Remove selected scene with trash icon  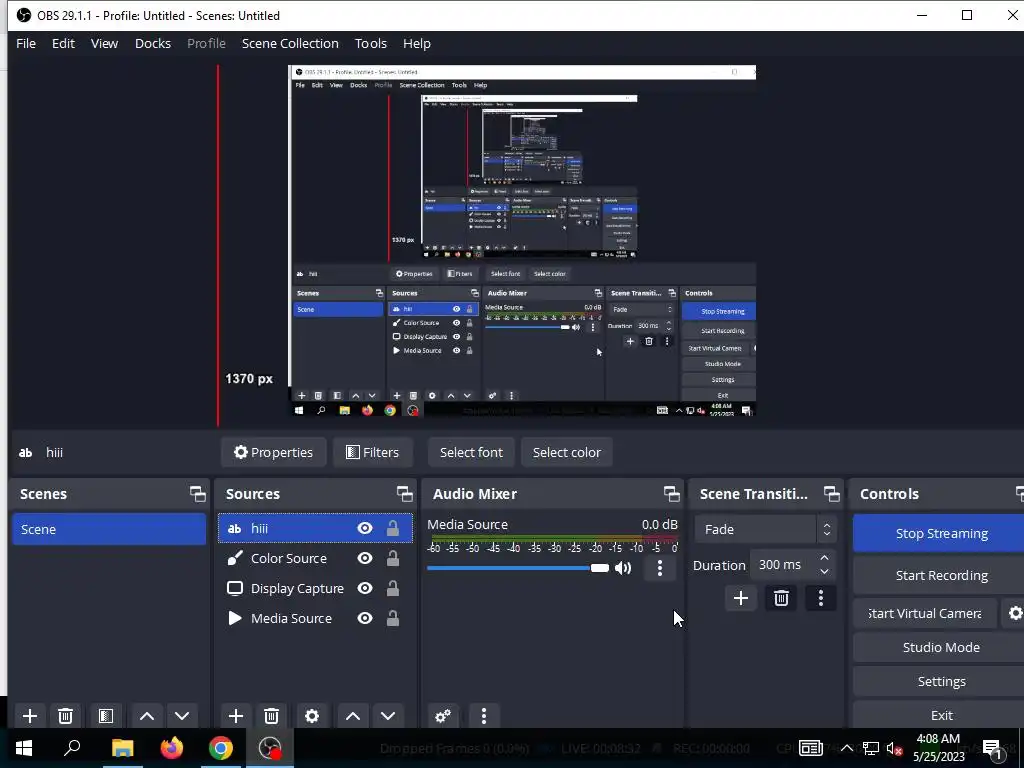(65, 716)
